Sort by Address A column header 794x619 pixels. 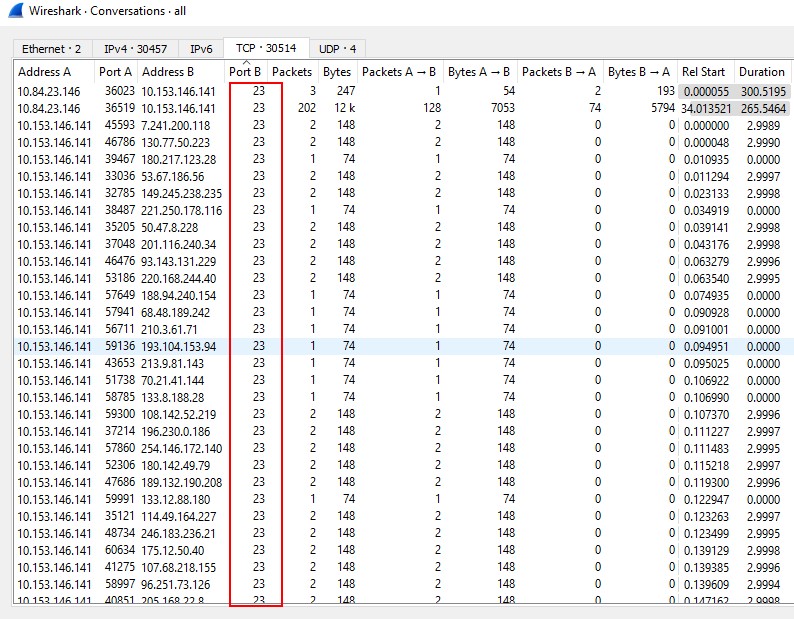point(45,72)
